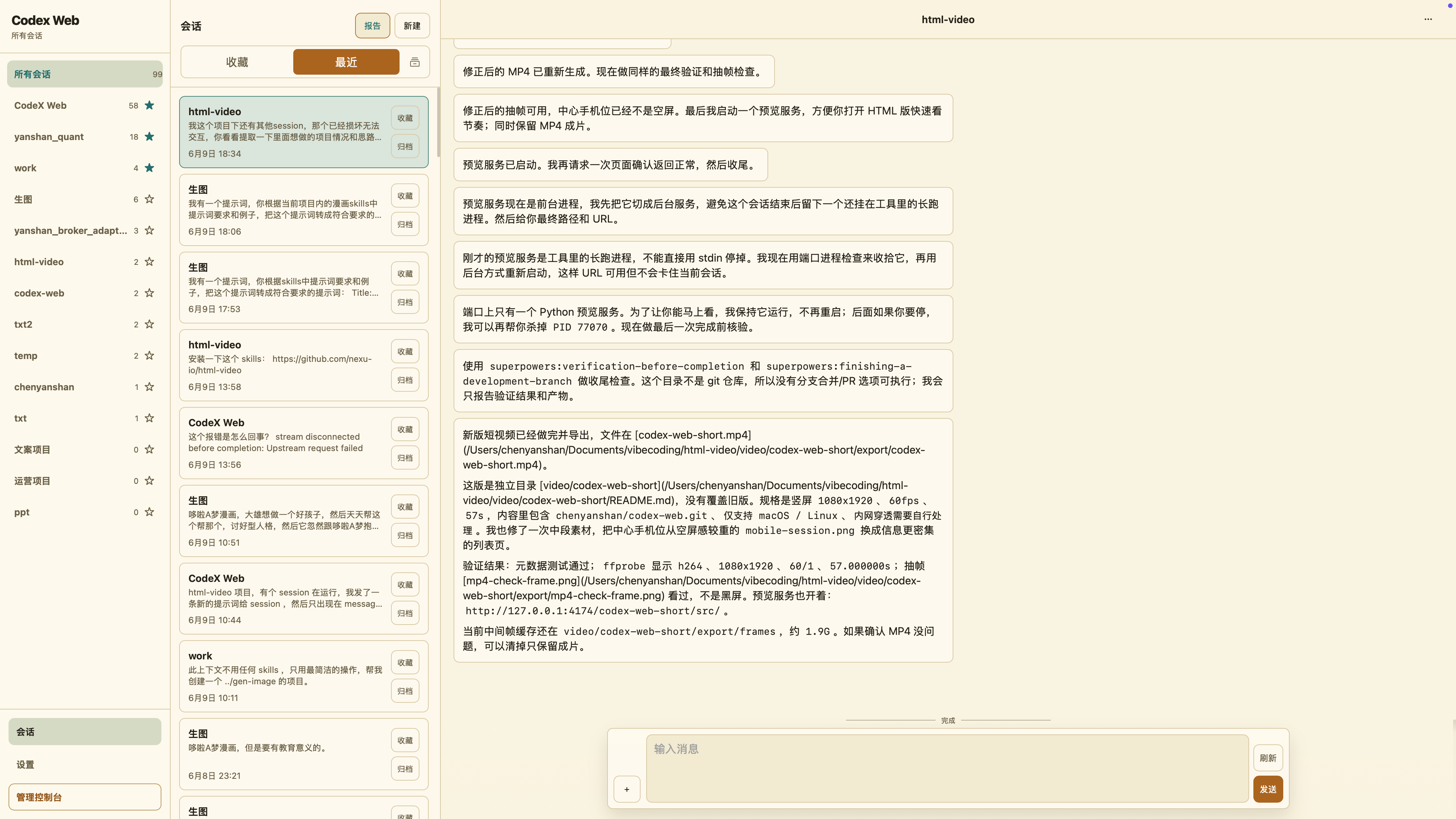Star the txt project
The width and height of the screenshot is (1456, 819).
(x=149, y=418)
